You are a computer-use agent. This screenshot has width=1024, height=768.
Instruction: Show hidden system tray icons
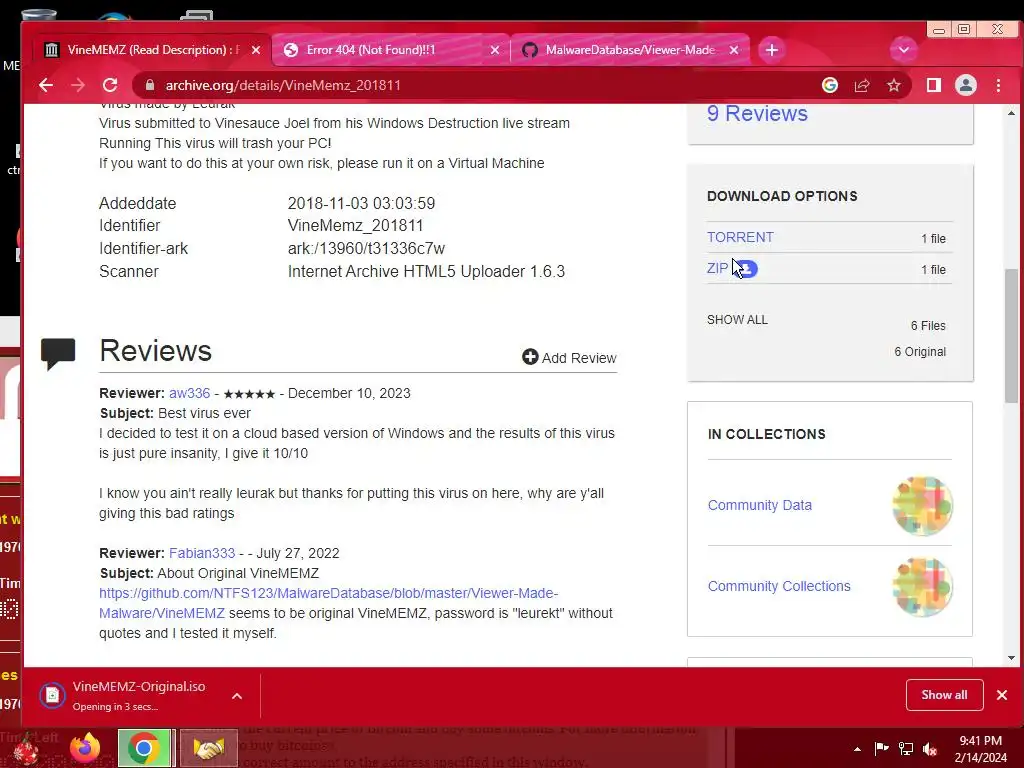point(857,749)
